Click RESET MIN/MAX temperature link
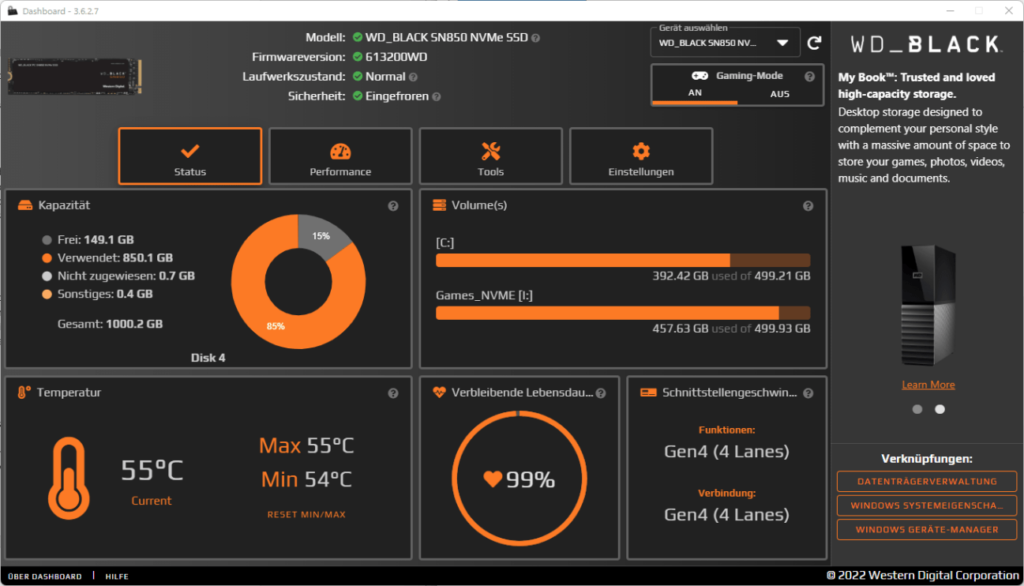The width and height of the screenshot is (1024, 586). click(x=306, y=515)
